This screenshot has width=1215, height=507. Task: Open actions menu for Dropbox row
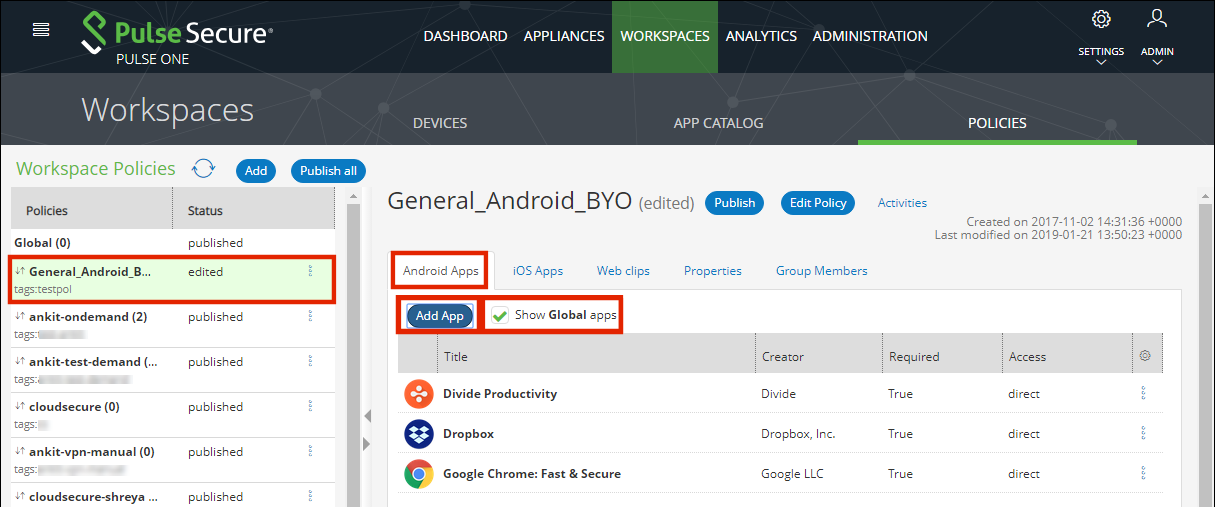coord(1143,434)
